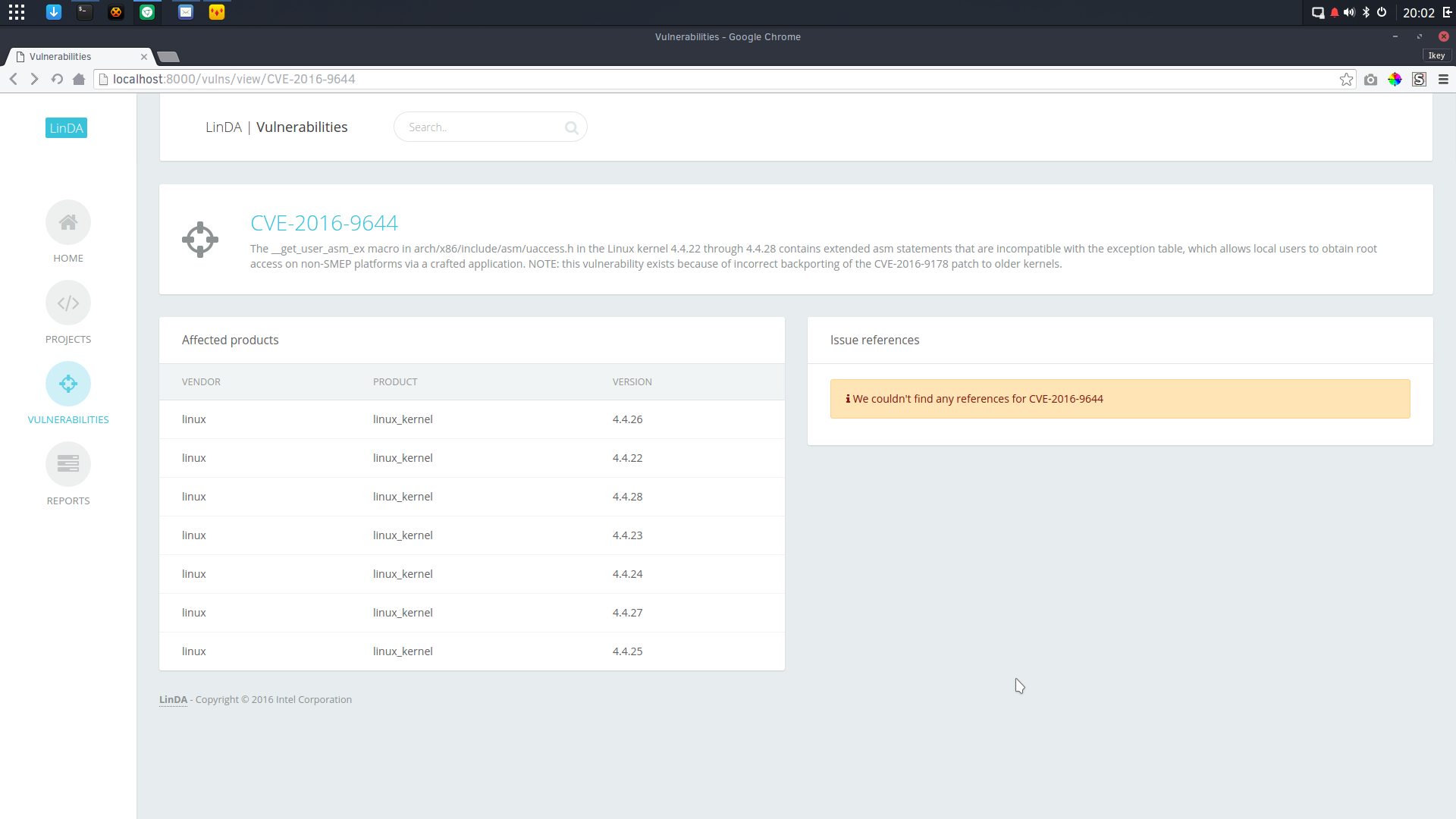Go to HOME in the sidebar
The width and height of the screenshot is (1456, 819).
[x=68, y=231]
